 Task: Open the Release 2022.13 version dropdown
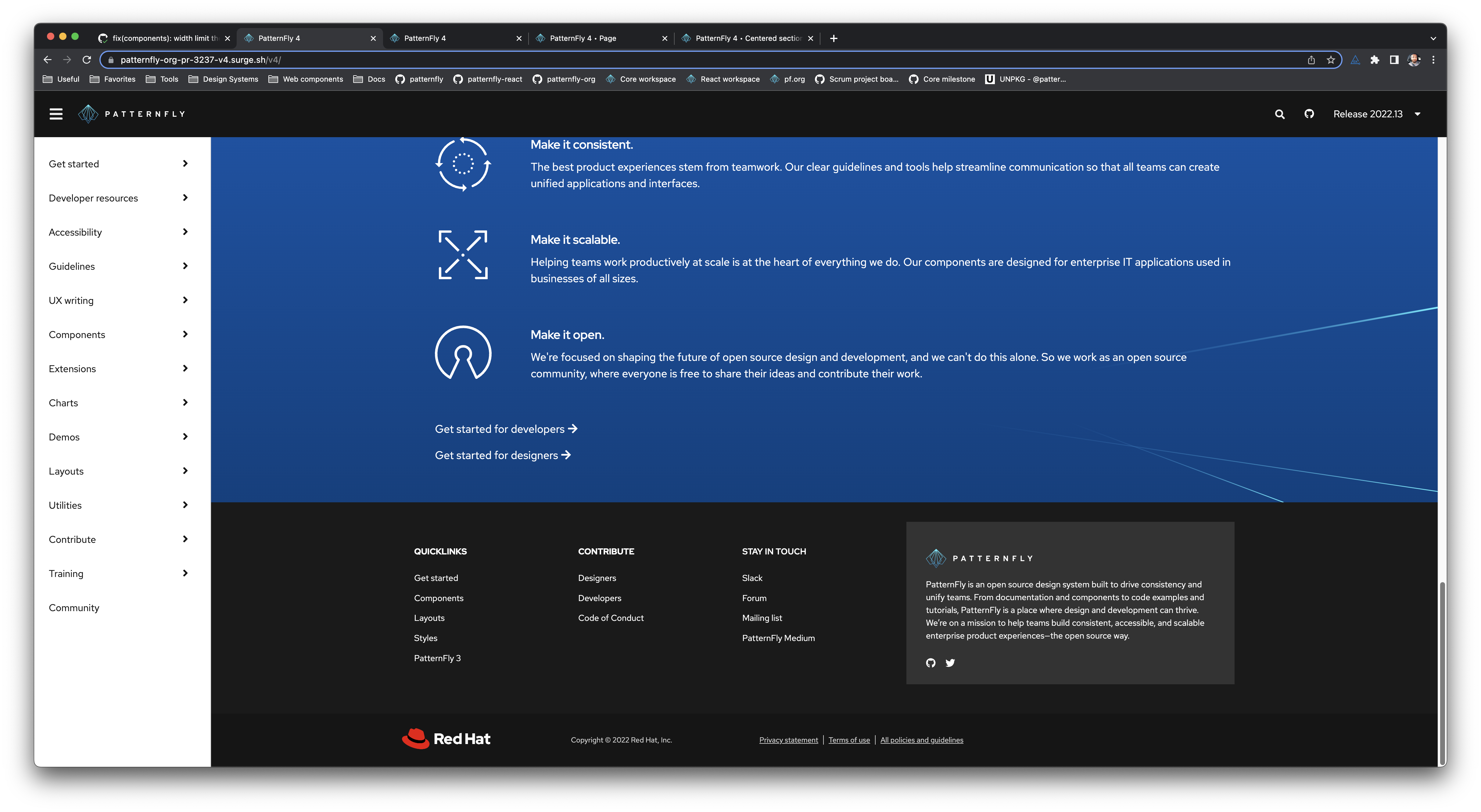point(1376,114)
